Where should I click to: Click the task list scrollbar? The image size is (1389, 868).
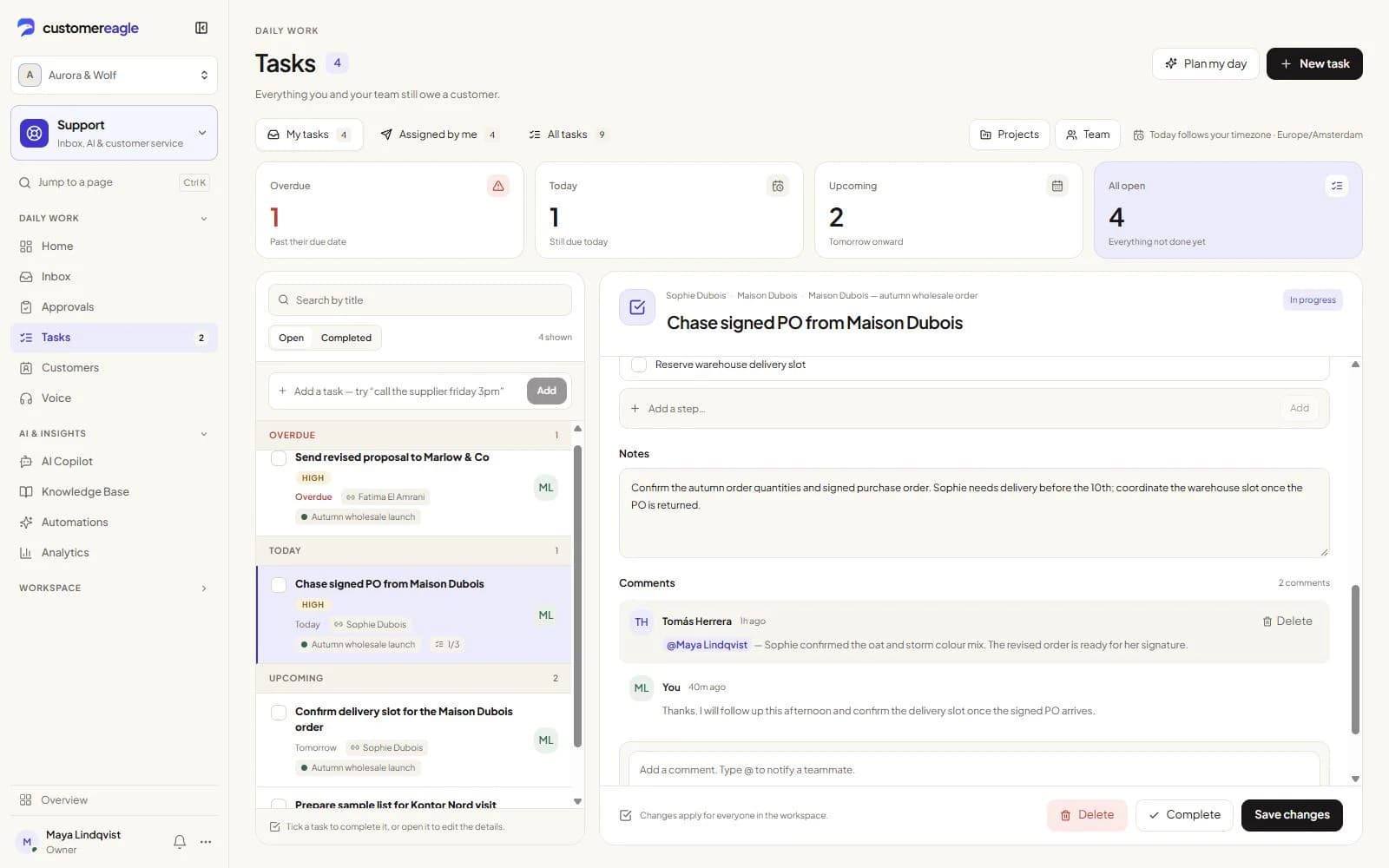(x=578, y=597)
